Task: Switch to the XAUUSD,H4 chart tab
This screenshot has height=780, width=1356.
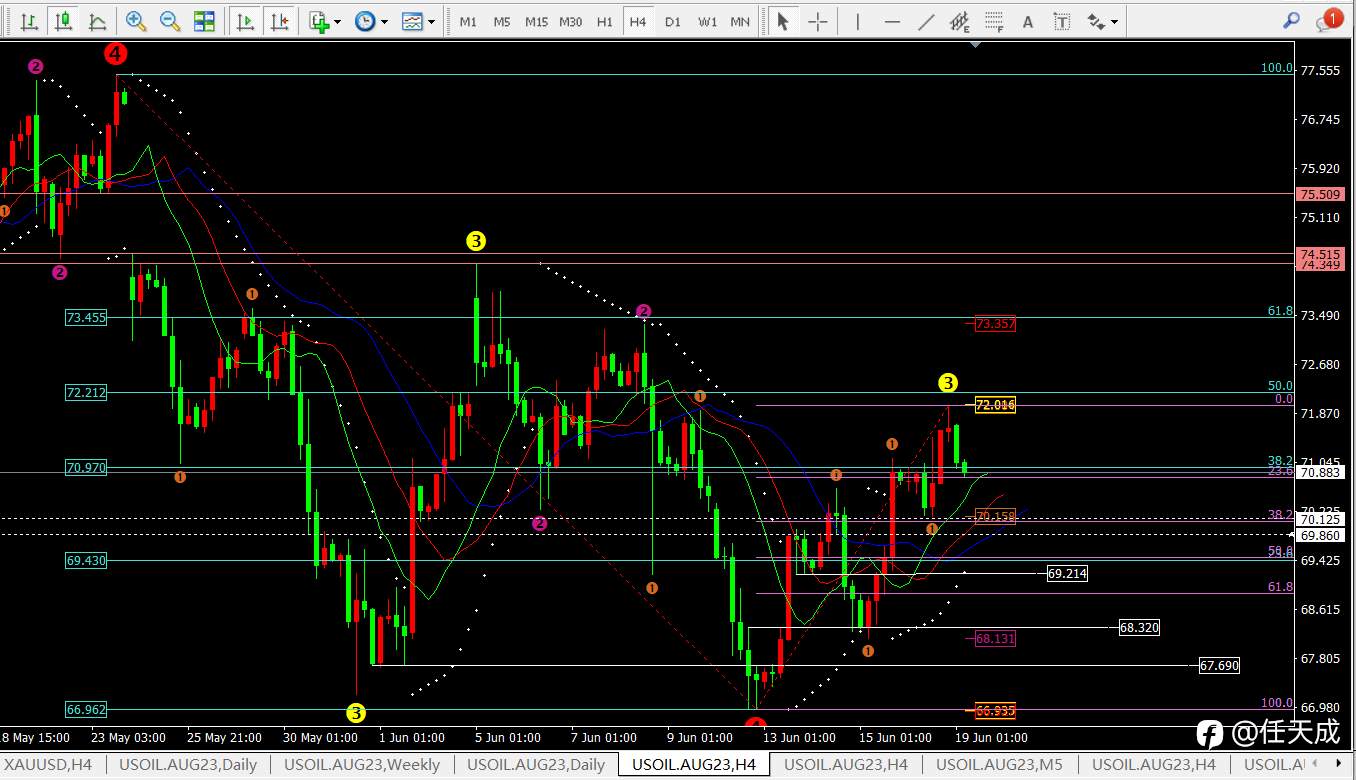Action: pyautogui.click(x=48, y=765)
